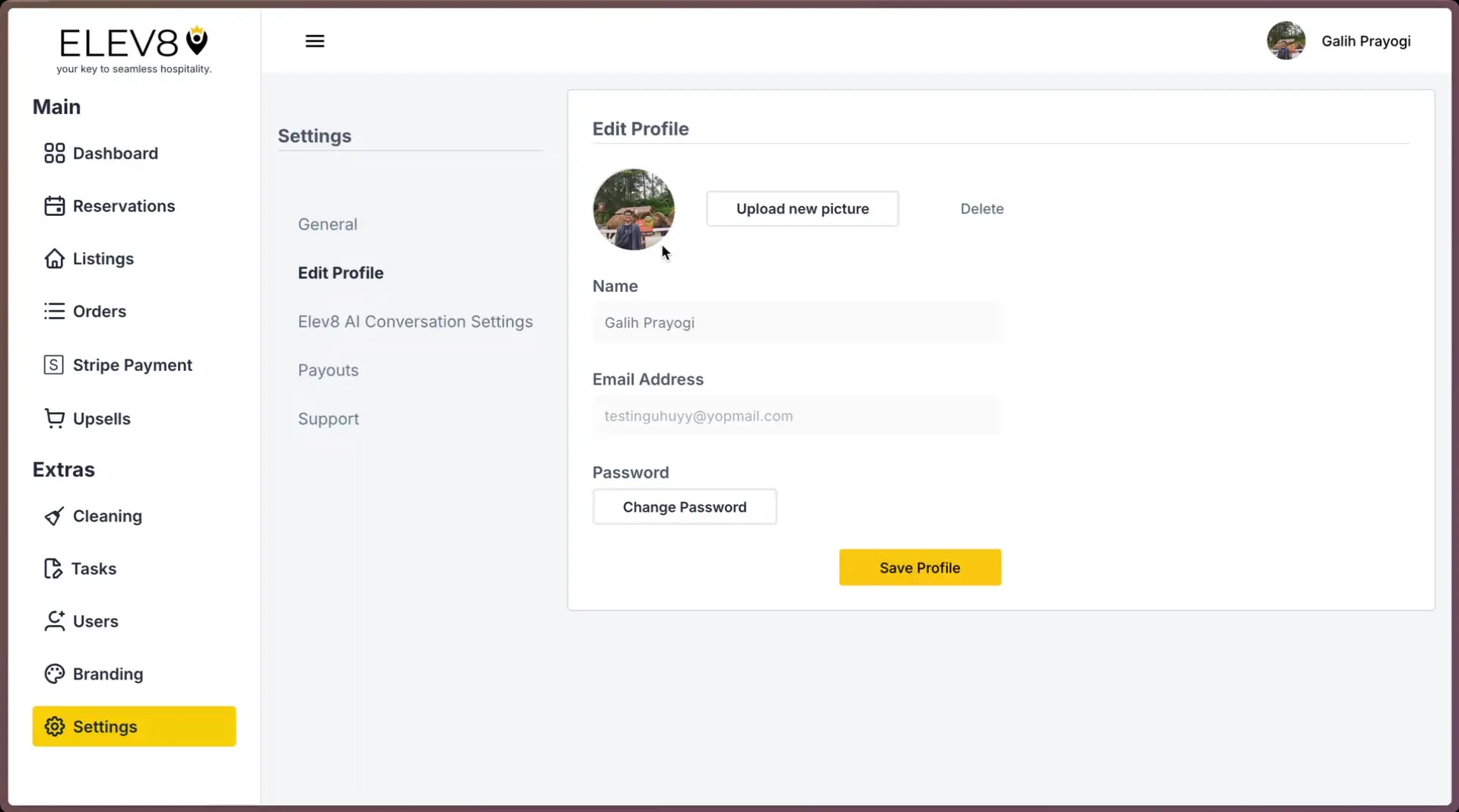Select the Reservations calendar icon
Screen dimensions: 1459x812
point(53,205)
